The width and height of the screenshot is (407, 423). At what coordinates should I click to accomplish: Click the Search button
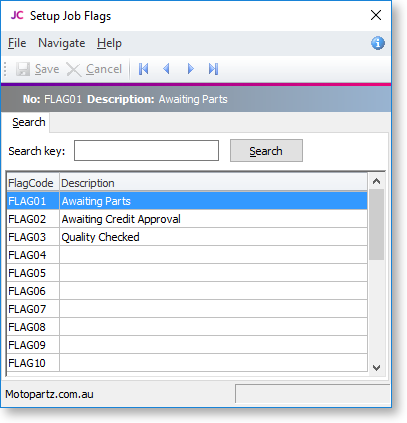[x=266, y=151]
